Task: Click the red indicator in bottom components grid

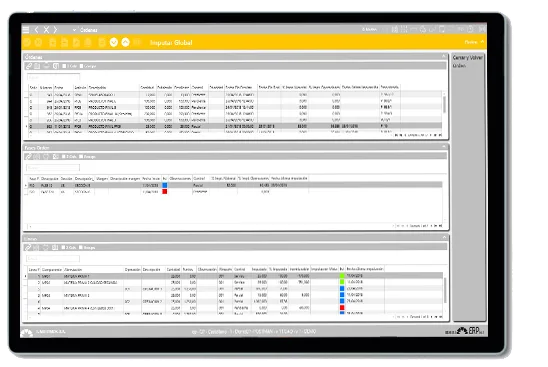Action: point(342,308)
